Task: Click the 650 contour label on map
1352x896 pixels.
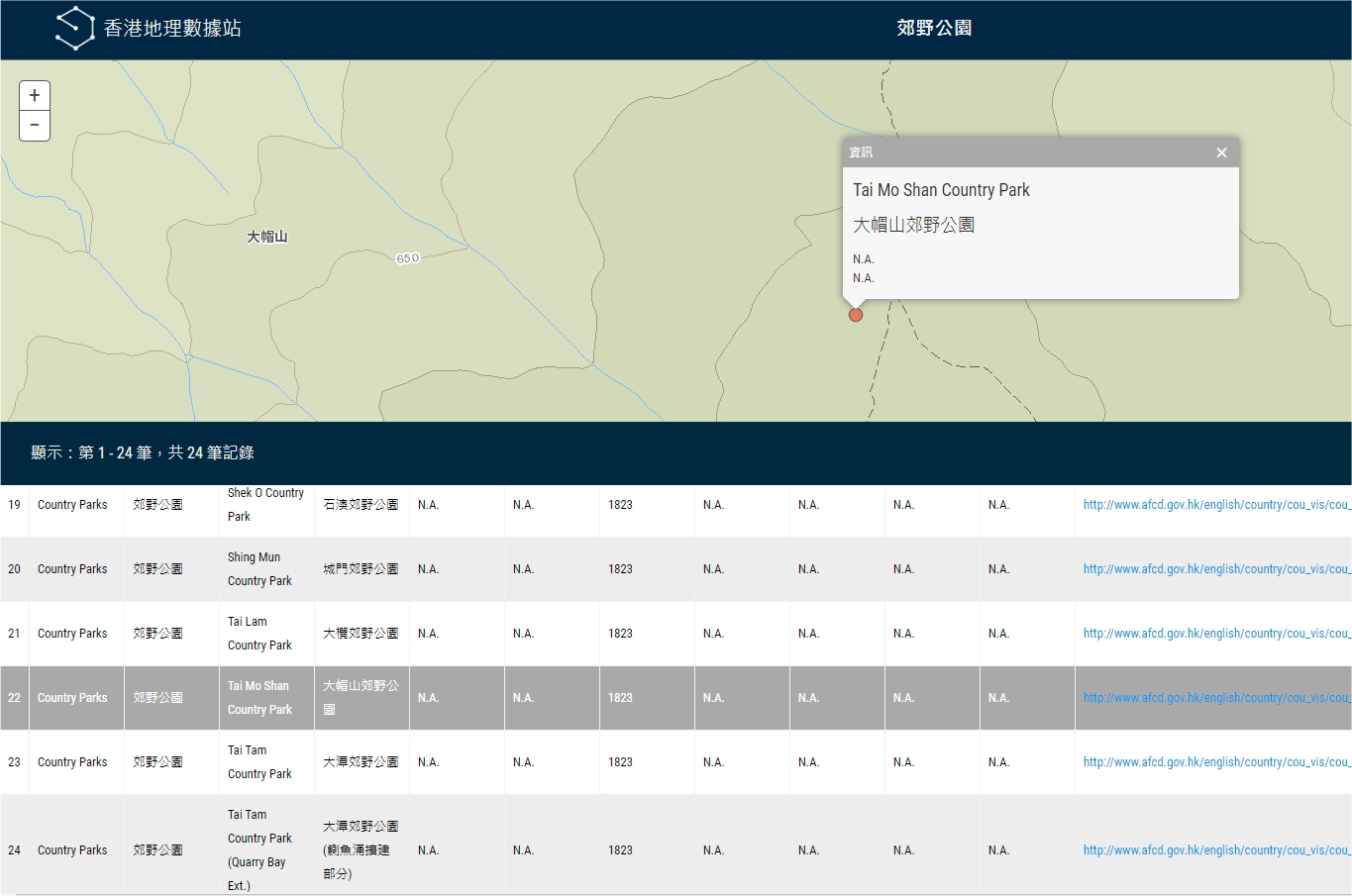Action: (407, 258)
